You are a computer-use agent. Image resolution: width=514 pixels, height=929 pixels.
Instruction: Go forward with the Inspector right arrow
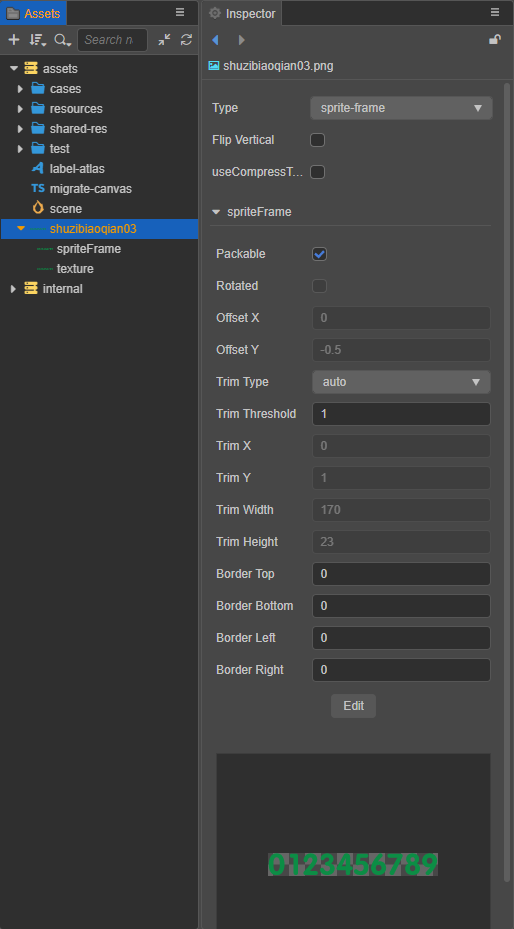pos(242,40)
